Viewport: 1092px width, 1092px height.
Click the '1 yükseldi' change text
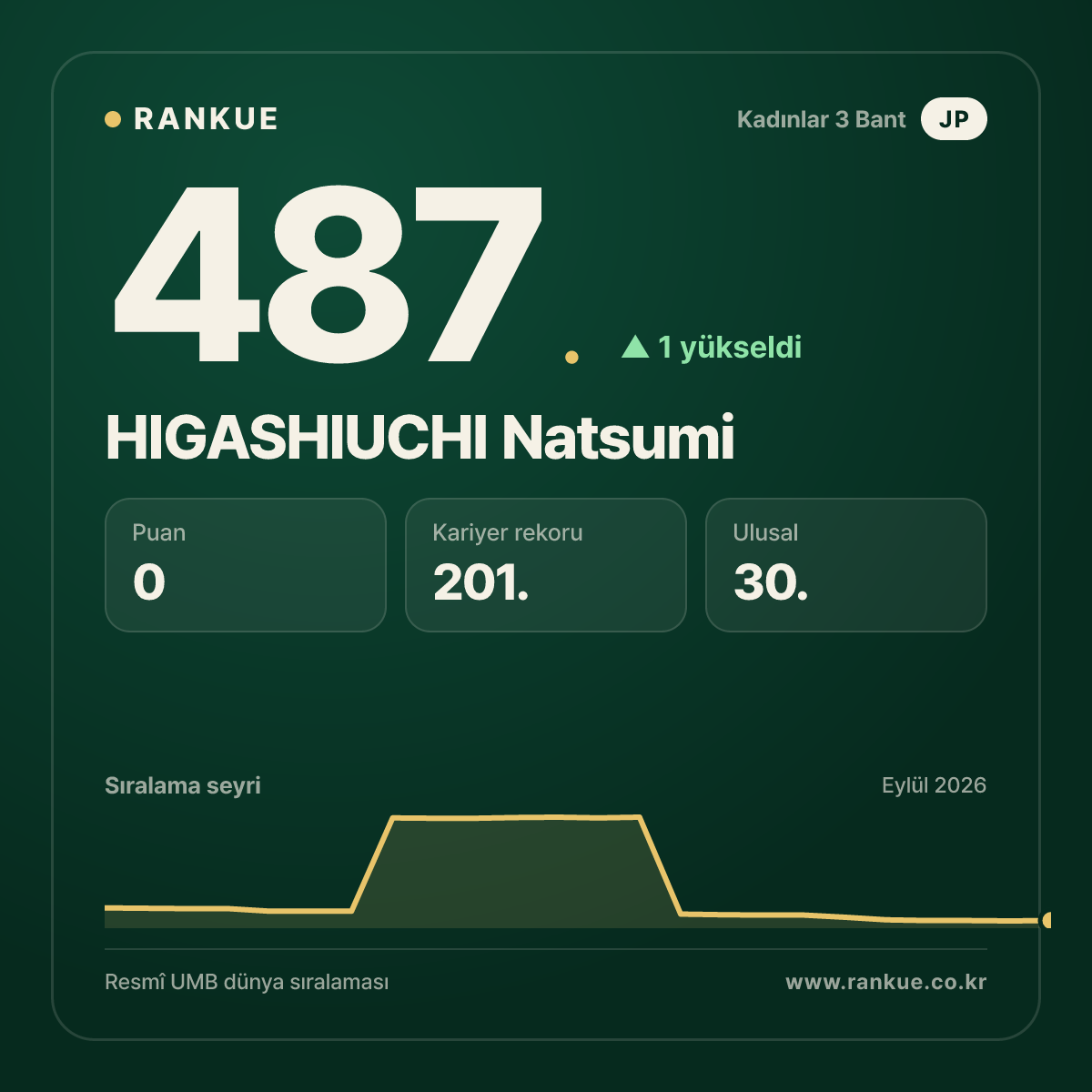730,347
